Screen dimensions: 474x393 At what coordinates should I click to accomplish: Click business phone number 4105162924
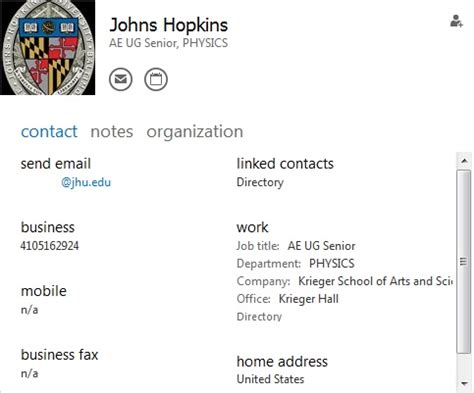click(50, 246)
